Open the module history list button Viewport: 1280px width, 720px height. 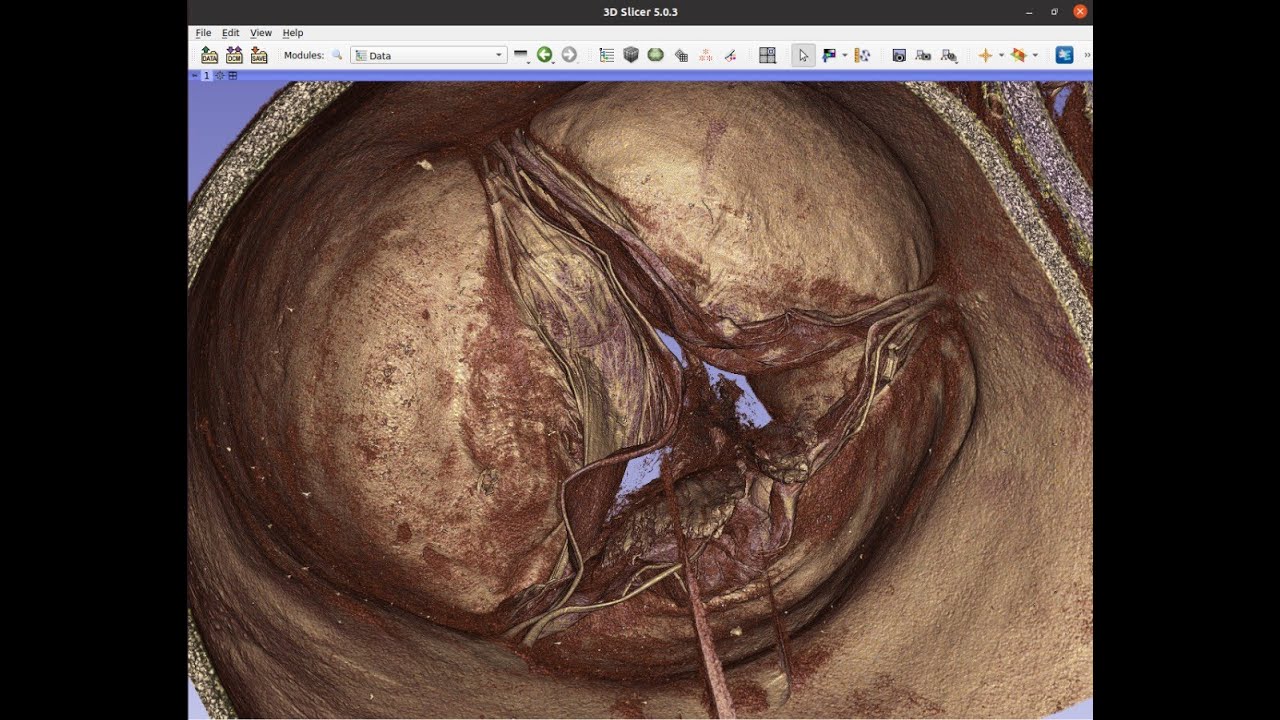tap(521, 55)
